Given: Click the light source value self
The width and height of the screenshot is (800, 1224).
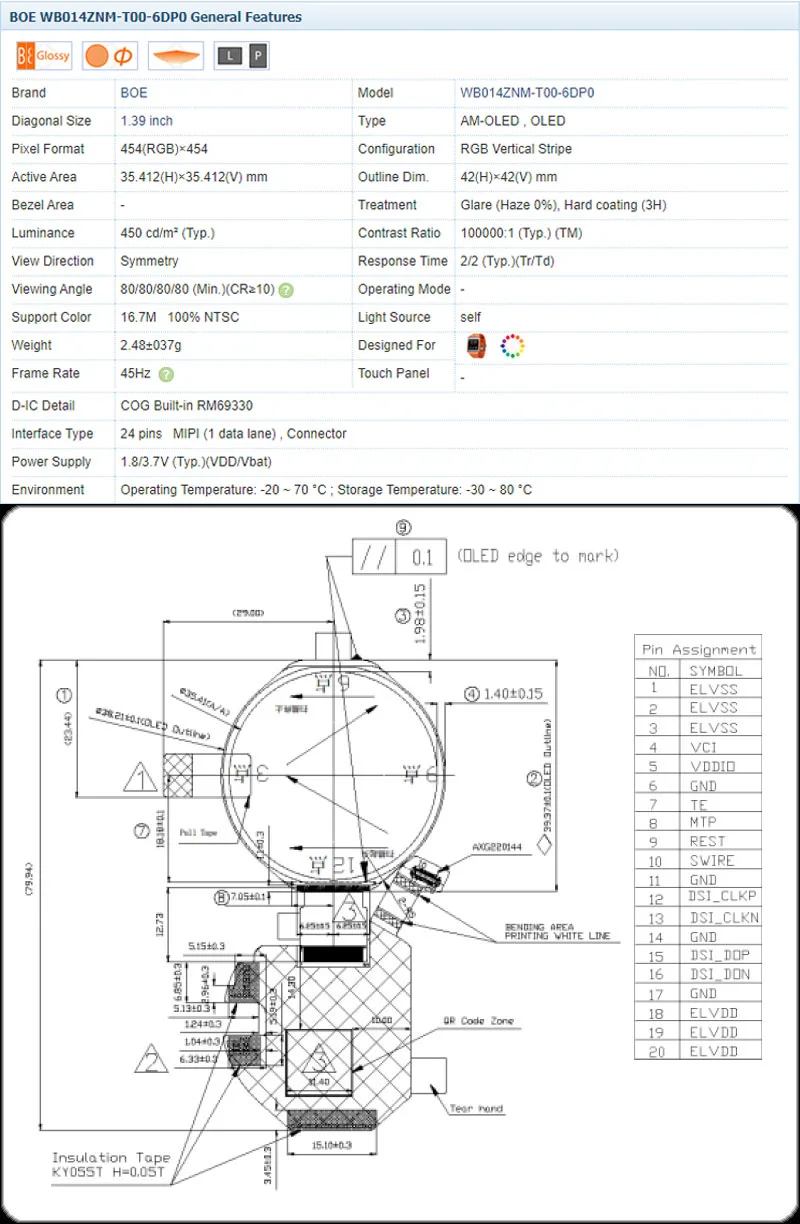Looking at the screenshot, I should [x=471, y=317].
